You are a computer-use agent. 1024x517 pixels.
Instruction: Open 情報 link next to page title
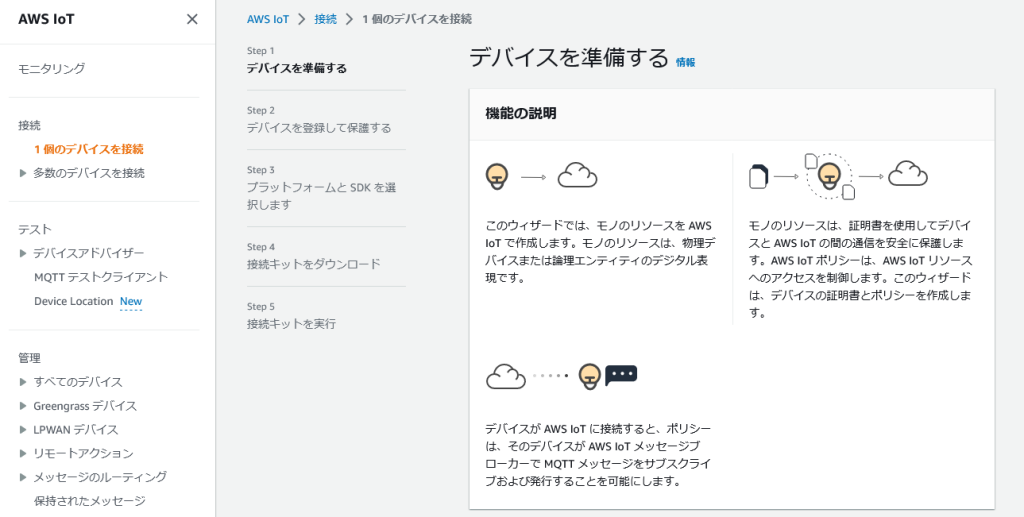[686, 63]
